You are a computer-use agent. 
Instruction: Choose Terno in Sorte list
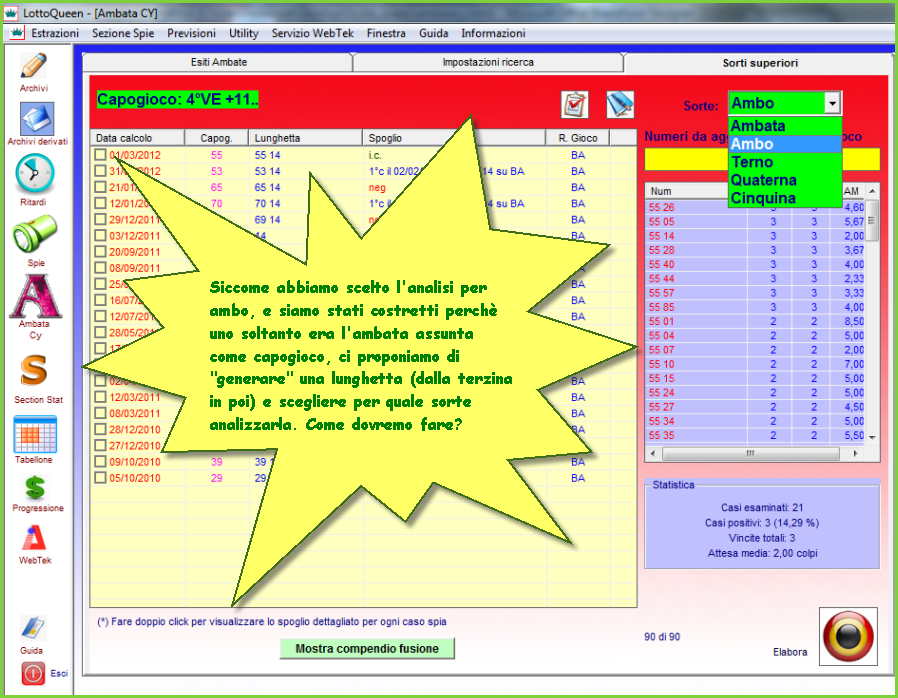click(785, 162)
